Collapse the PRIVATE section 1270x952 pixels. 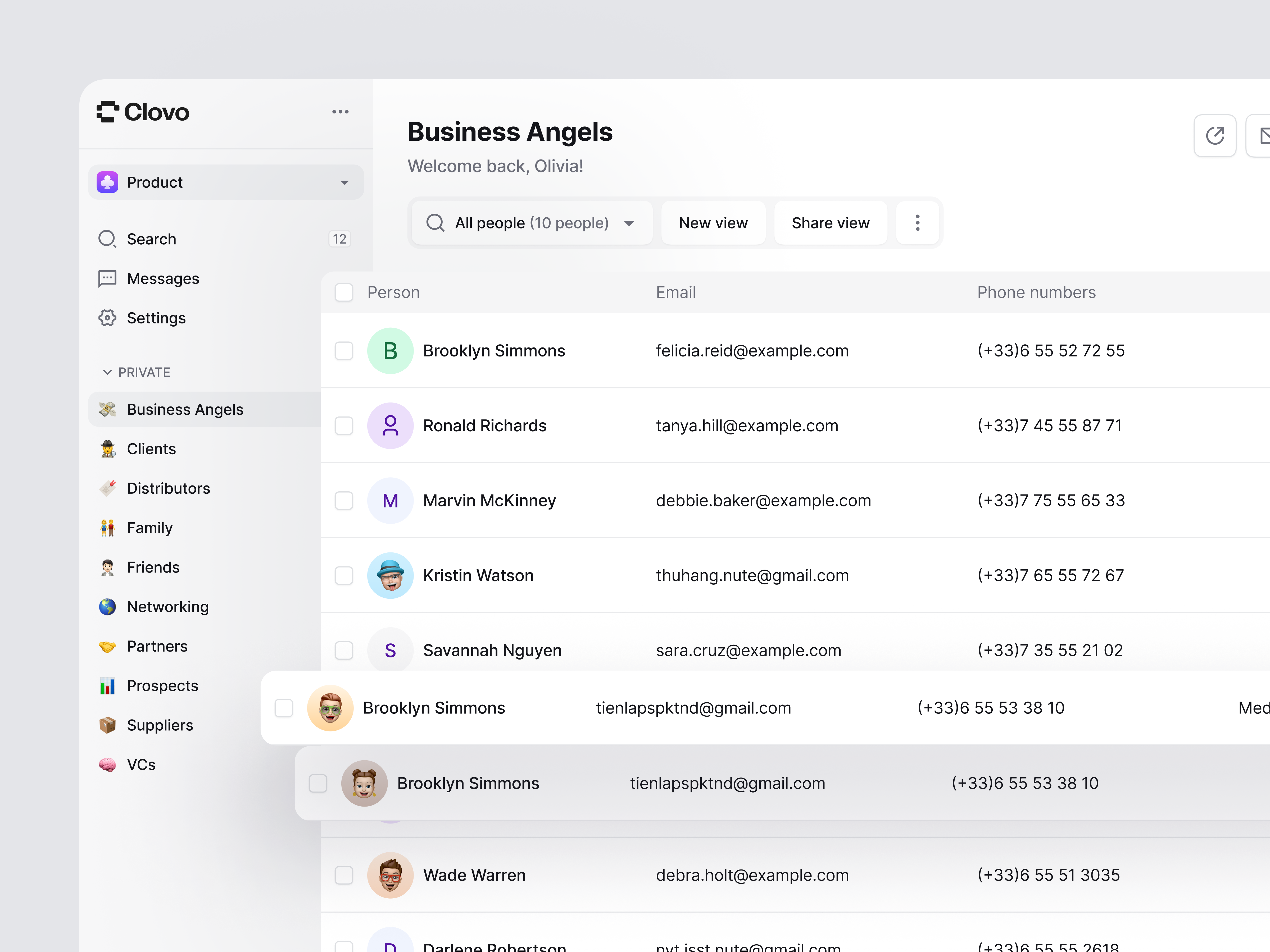107,372
